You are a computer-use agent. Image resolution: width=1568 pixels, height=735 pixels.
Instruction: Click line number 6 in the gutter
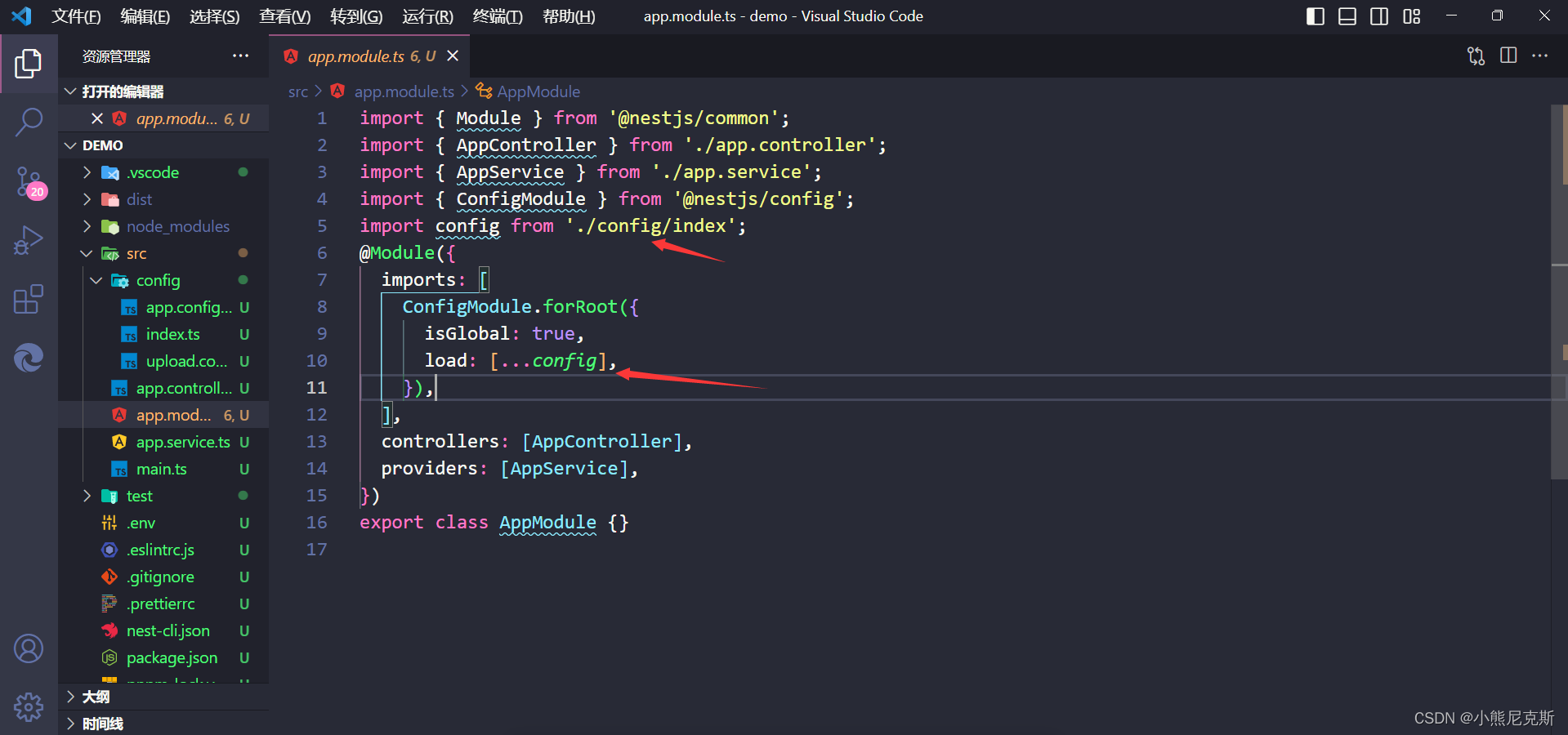[x=322, y=253]
